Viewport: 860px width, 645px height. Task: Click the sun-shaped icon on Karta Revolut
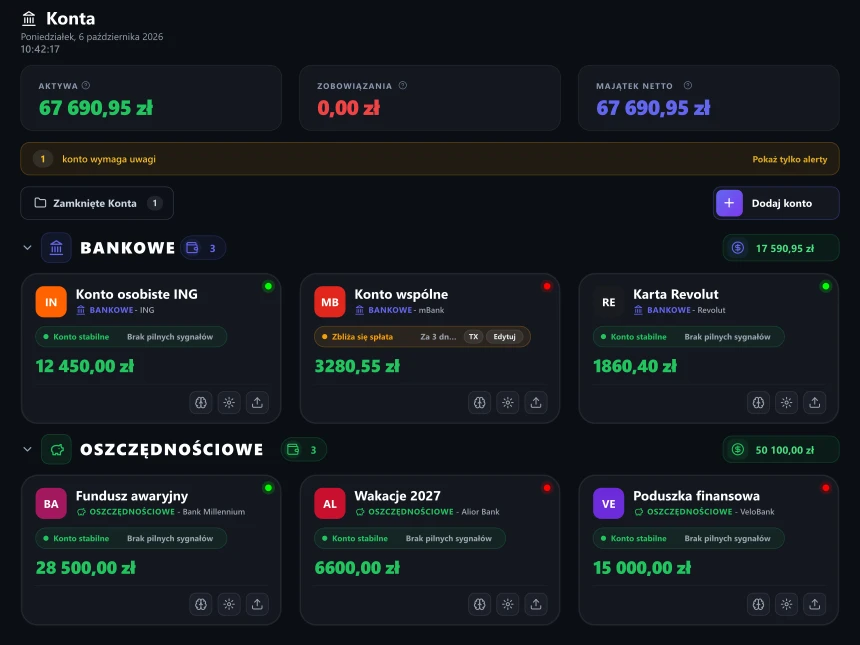click(787, 403)
